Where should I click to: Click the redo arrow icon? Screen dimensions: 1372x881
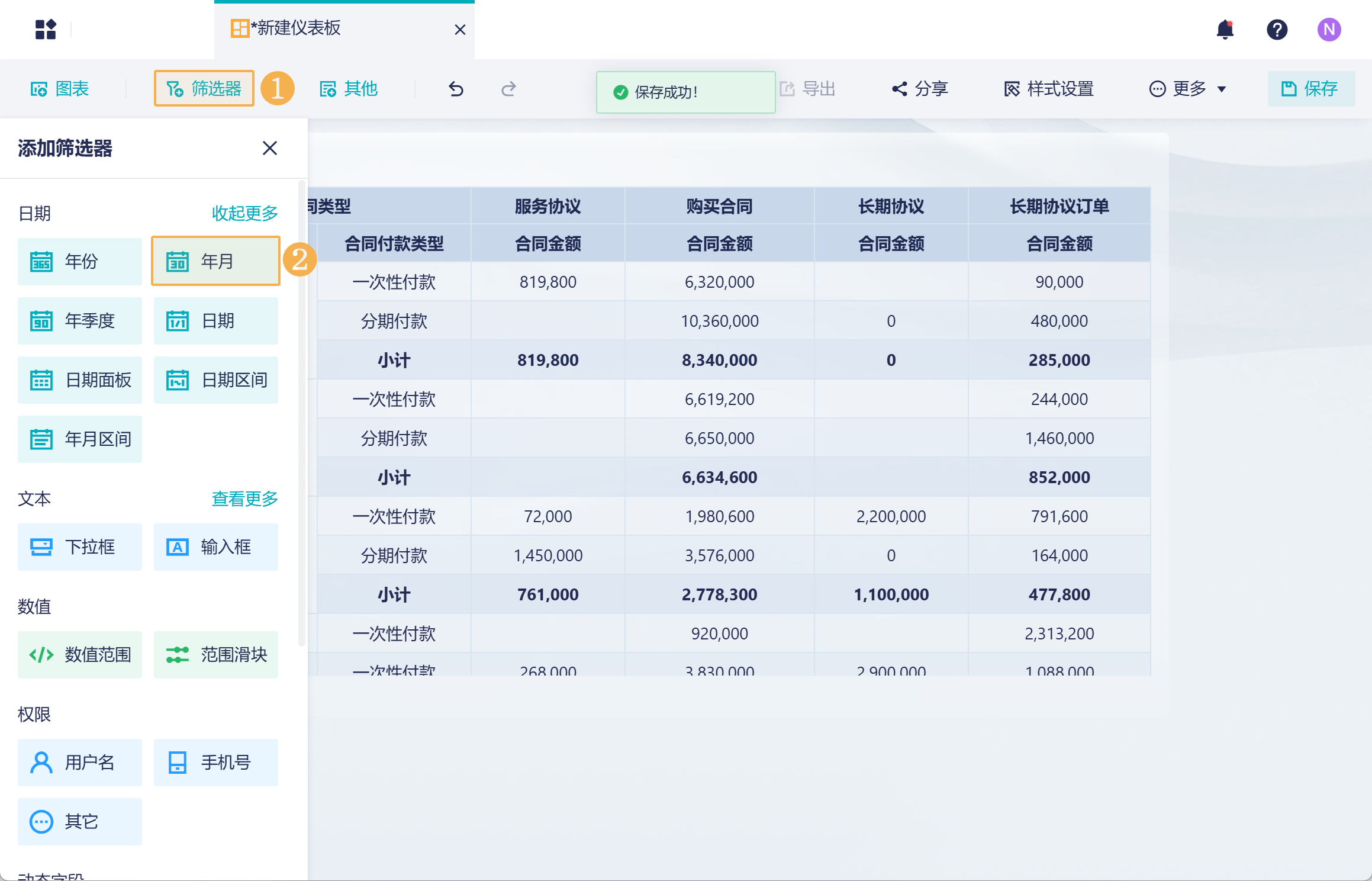coord(508,89)
